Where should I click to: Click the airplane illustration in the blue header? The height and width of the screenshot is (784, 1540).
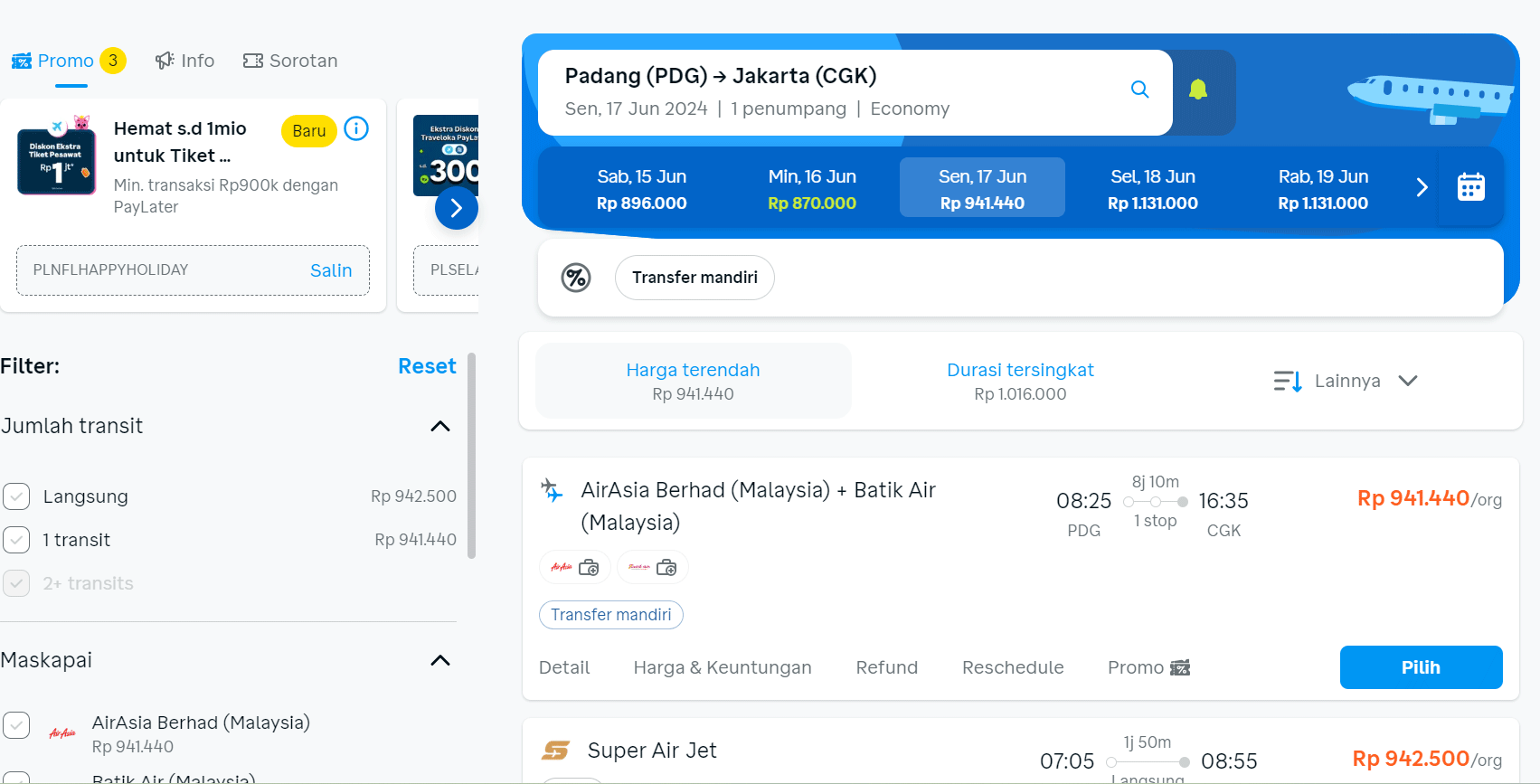coord(1431,98)
